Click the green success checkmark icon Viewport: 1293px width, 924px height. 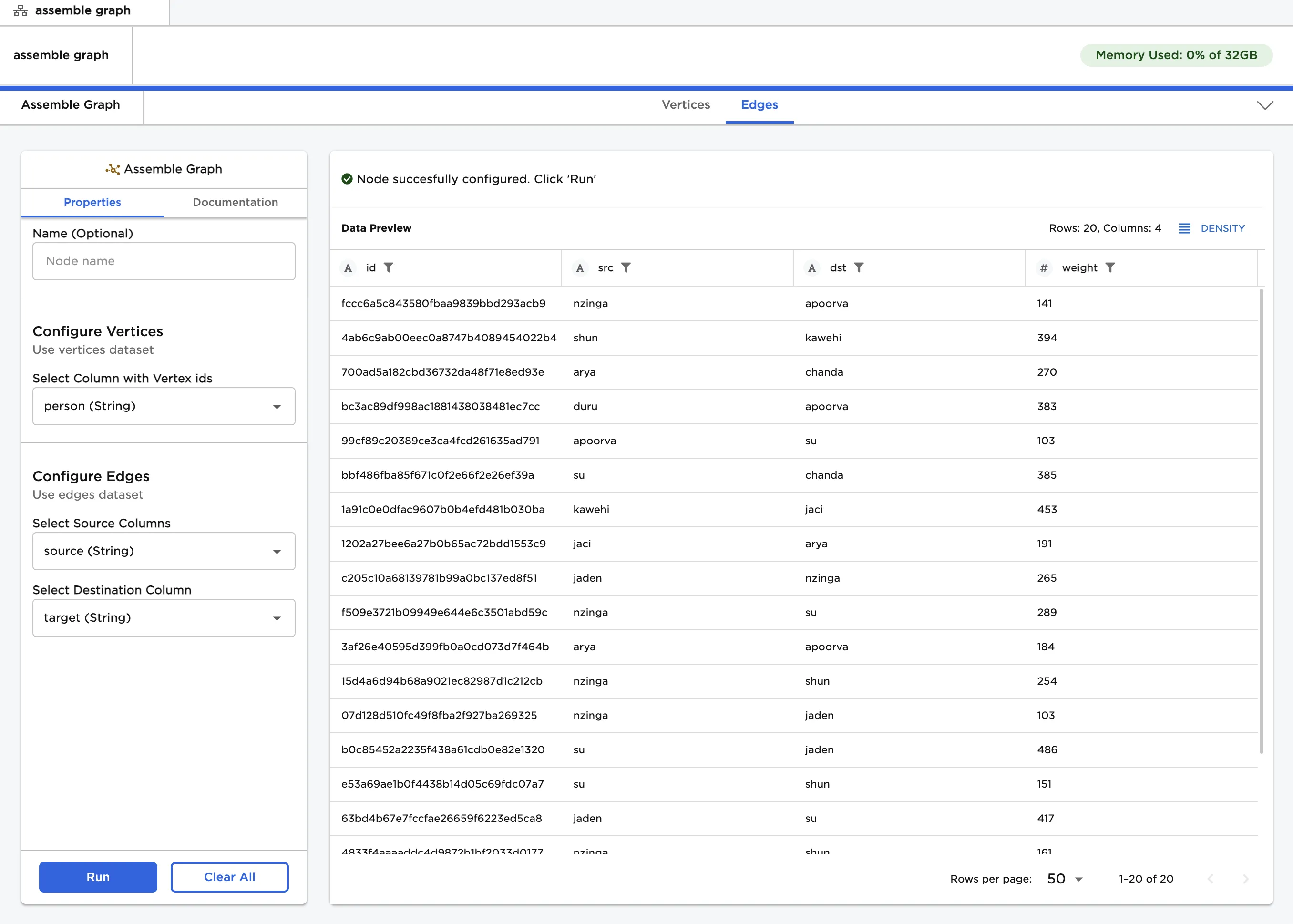coord(347,179)
